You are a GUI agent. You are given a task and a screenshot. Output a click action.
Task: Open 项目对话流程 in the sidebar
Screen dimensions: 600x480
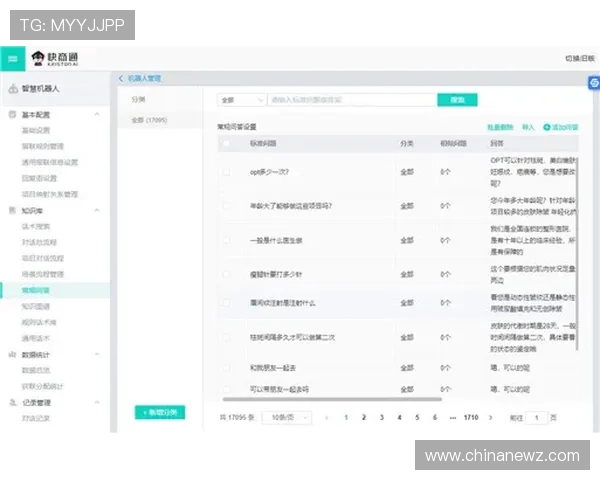[x=42, y=258]
